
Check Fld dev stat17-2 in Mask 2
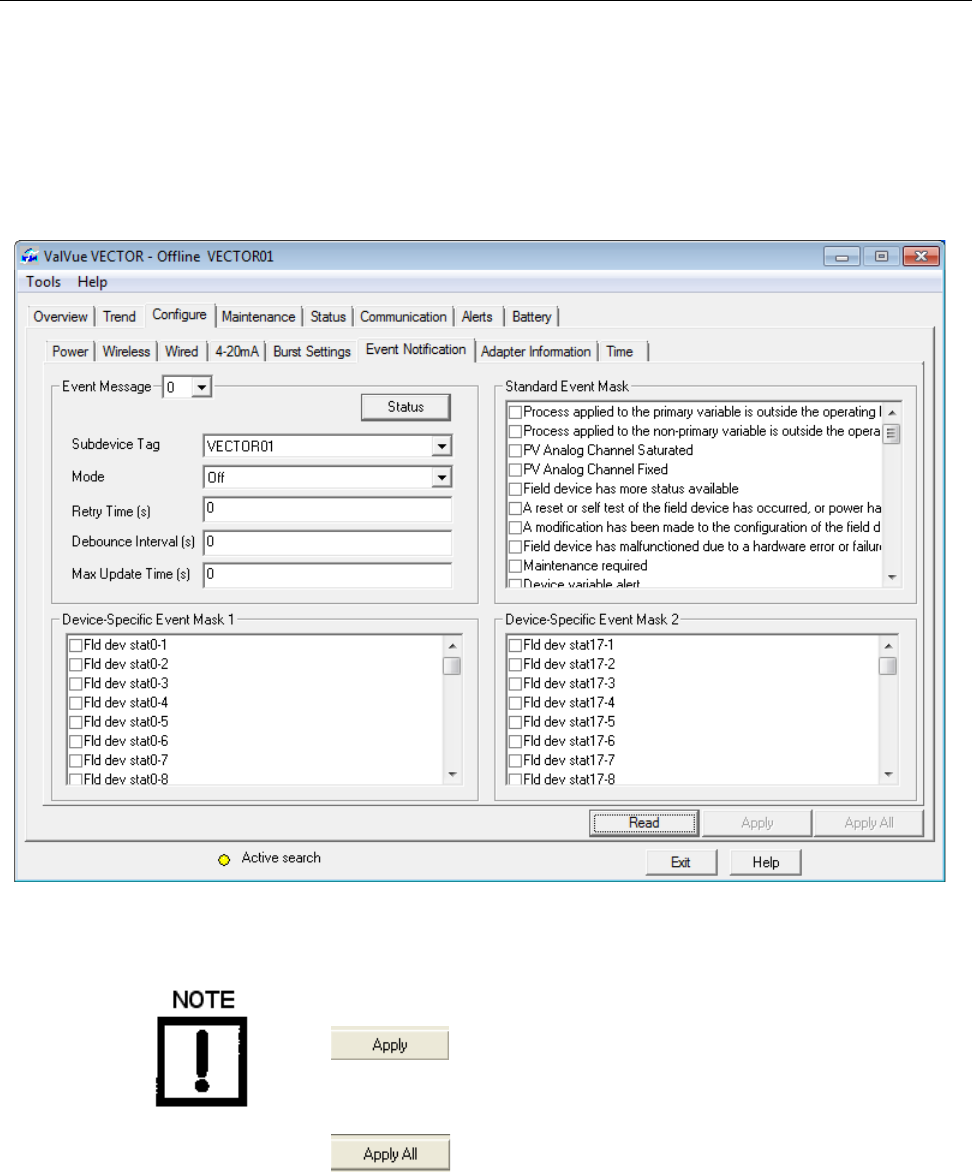tap(515, 664)
